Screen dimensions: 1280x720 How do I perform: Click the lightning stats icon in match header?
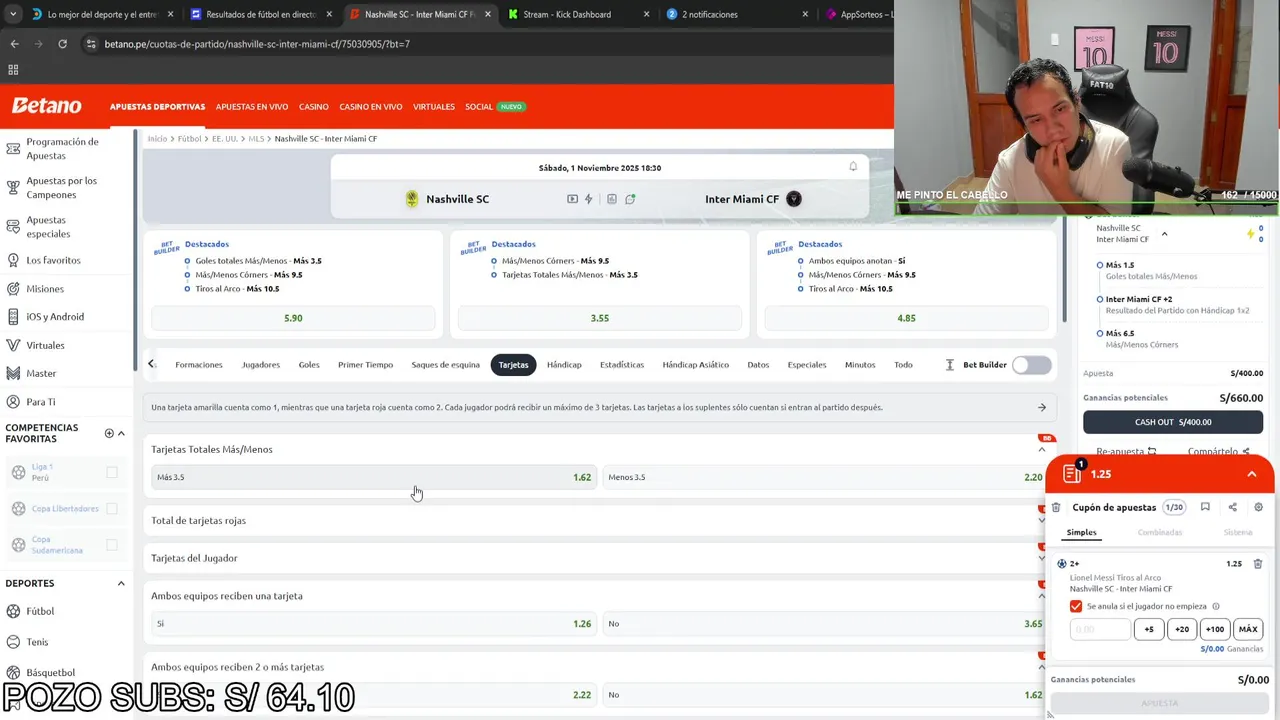tap(588, 199)
